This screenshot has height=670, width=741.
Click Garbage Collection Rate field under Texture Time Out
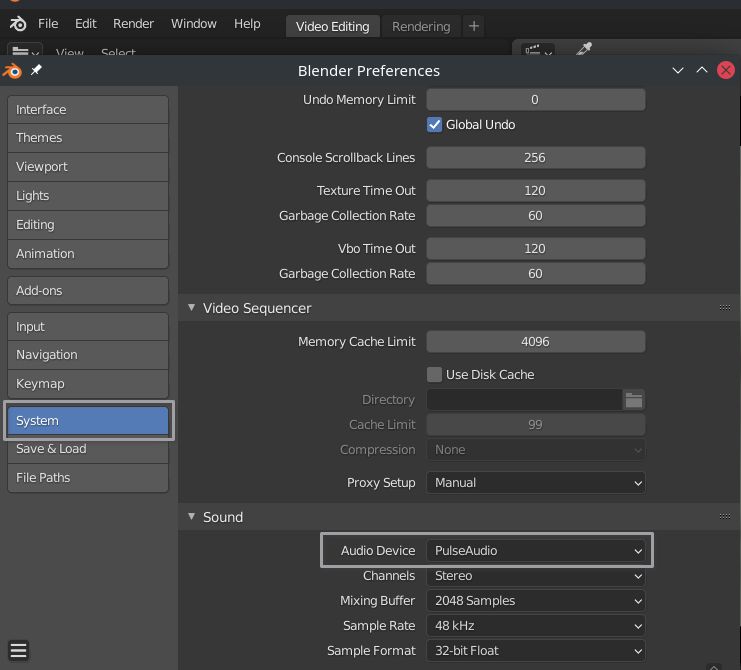click(535, 215)
